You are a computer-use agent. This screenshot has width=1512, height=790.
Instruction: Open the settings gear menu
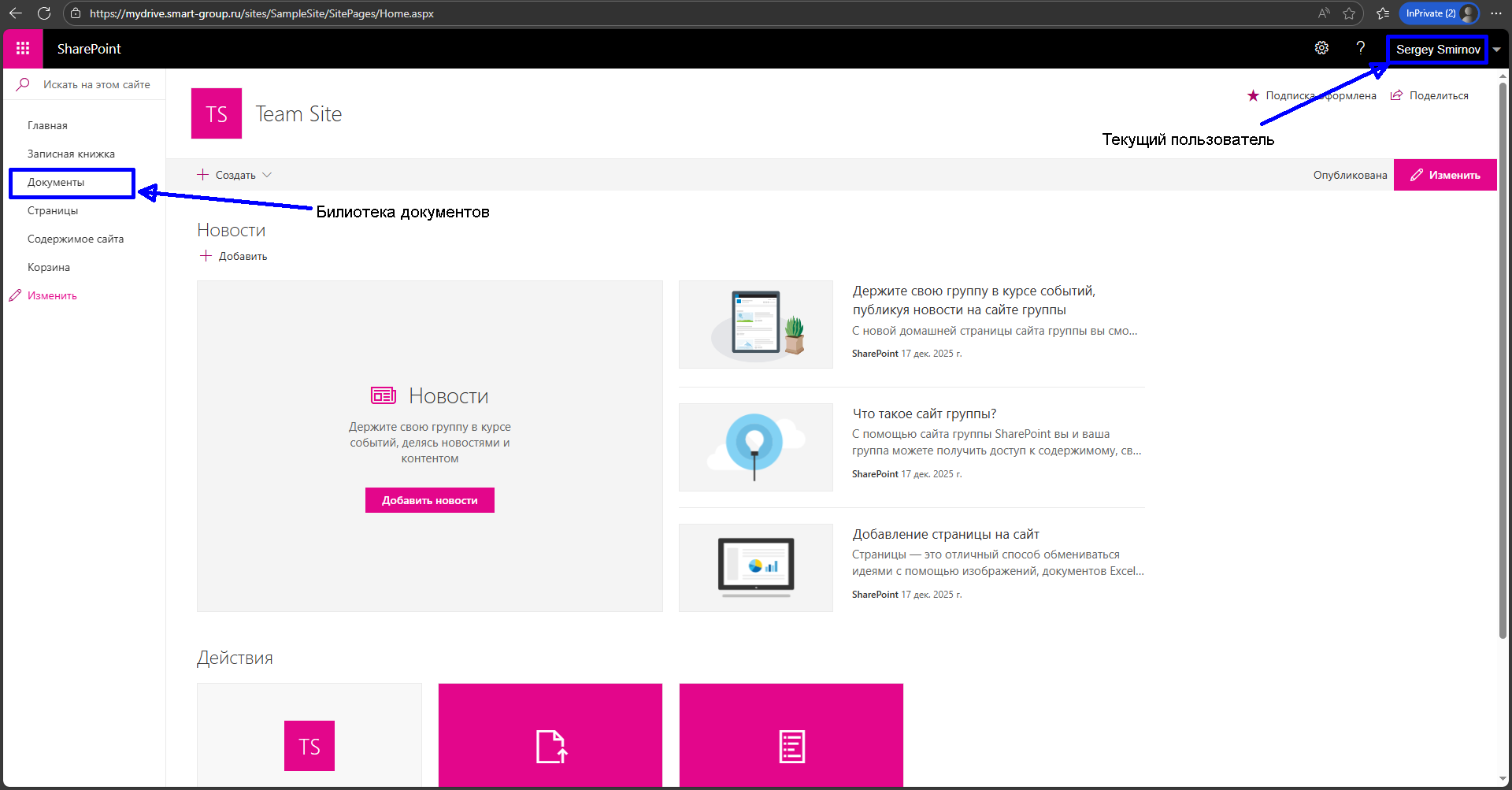coord(1321,48)
